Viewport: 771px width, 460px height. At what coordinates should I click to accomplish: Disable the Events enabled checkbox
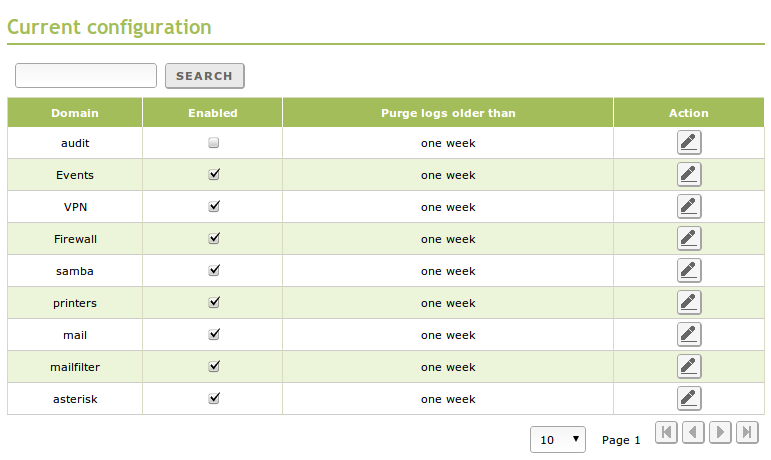pos(213,175)
